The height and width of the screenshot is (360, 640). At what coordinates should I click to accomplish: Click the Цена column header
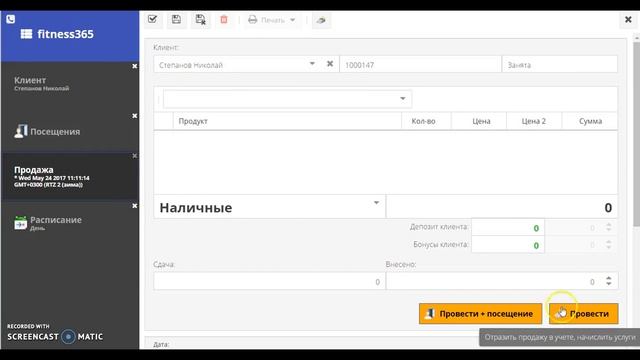(479, 121)
